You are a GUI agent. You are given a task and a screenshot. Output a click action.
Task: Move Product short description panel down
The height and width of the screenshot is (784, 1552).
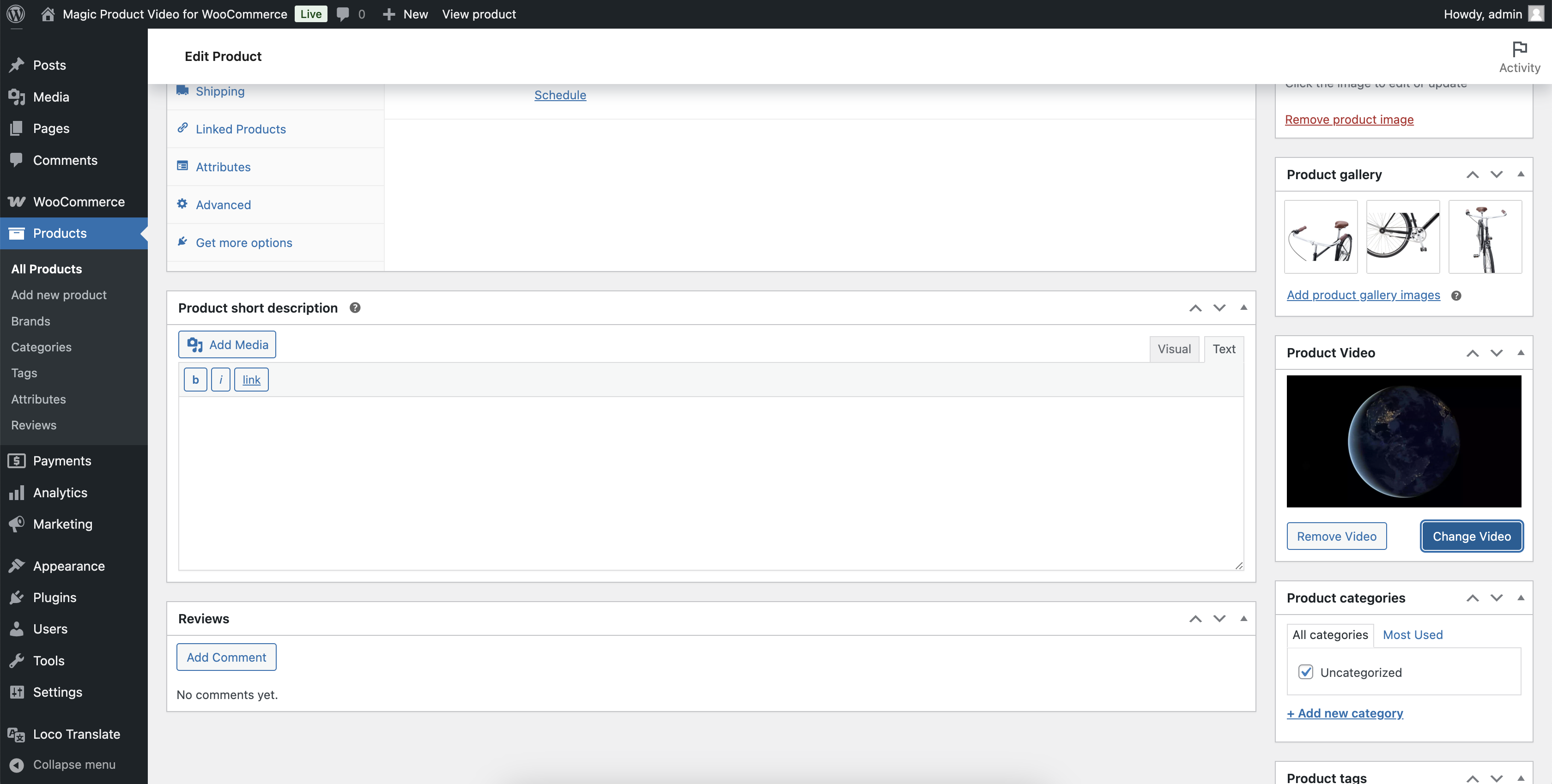coord(1219,308)
